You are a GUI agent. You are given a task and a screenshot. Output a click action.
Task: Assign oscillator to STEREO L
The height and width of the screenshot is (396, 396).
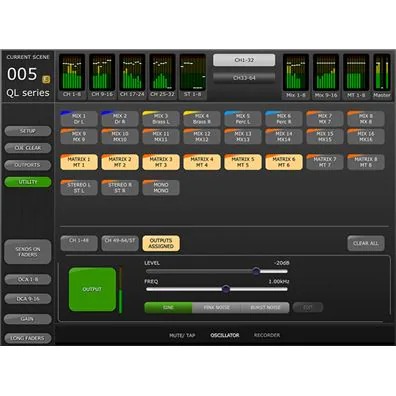coord(79,187)
